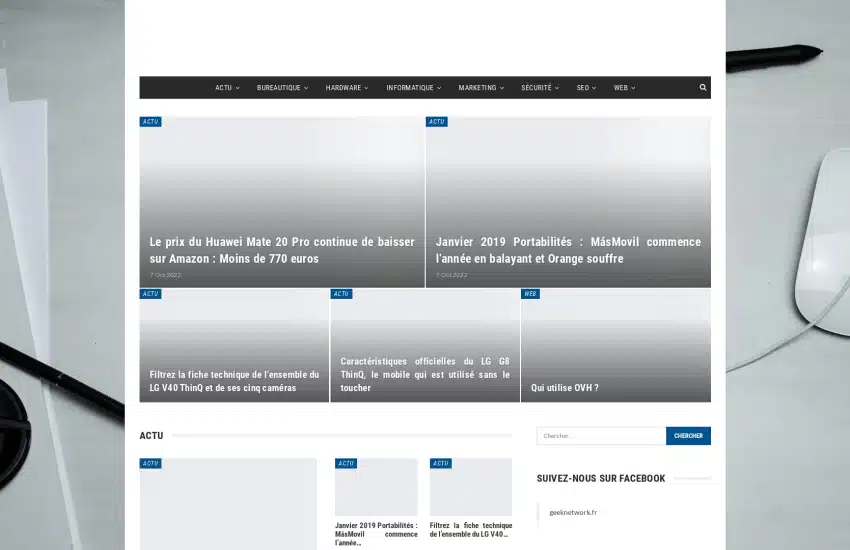Screen dimensions: 850x550
Task: Click the small Janvier 2019 Portabilités thumbnail
Action: pyautogui.click(x=376, y=488)
